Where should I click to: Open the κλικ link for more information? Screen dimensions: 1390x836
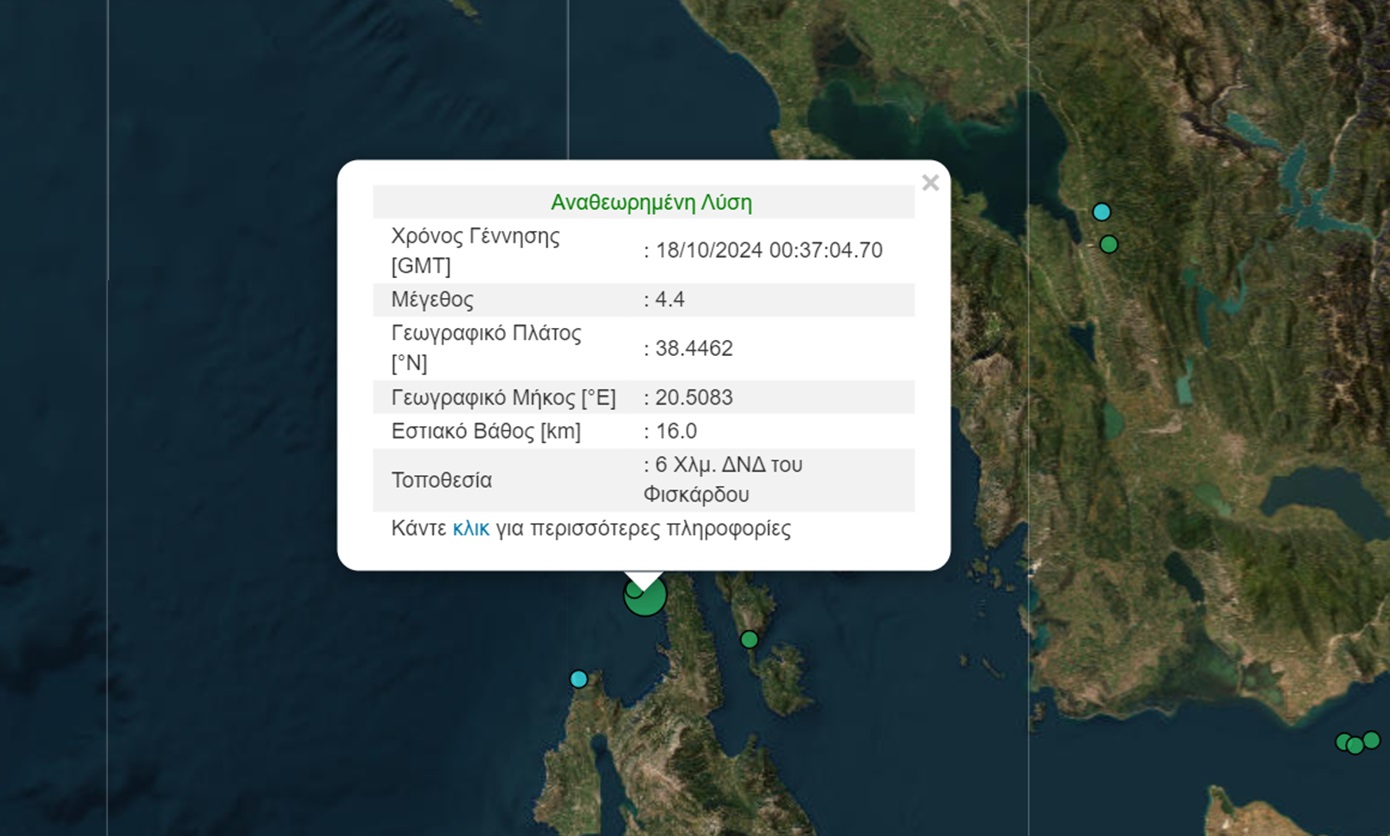(470, 529)
